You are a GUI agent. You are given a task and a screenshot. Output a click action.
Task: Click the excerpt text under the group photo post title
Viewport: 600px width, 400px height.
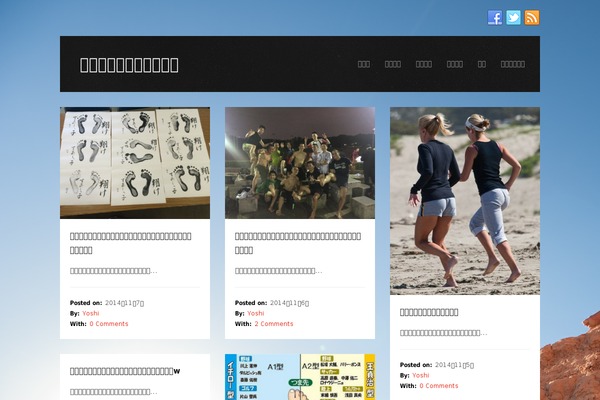279,271
